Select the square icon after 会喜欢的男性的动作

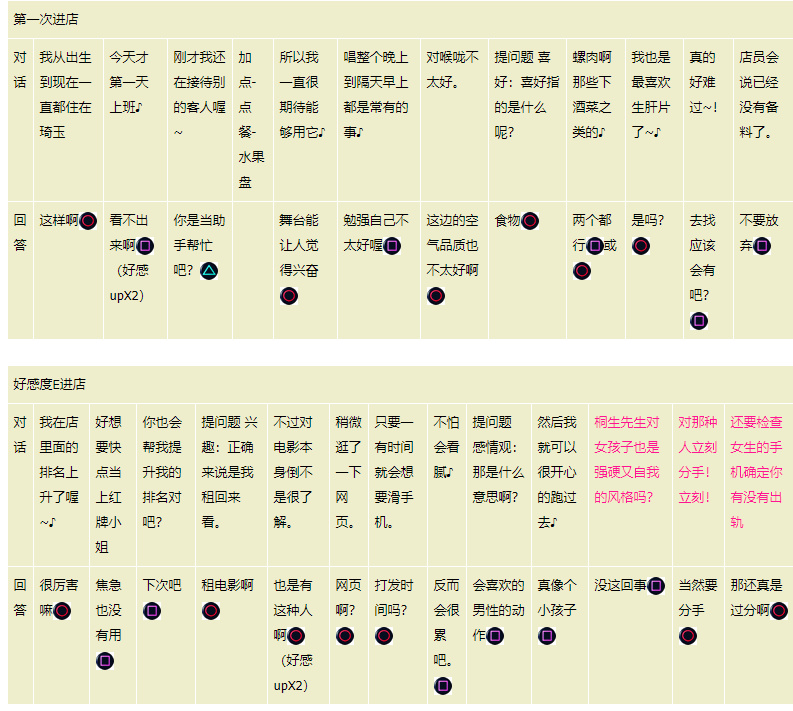click(x=495, y=636)
